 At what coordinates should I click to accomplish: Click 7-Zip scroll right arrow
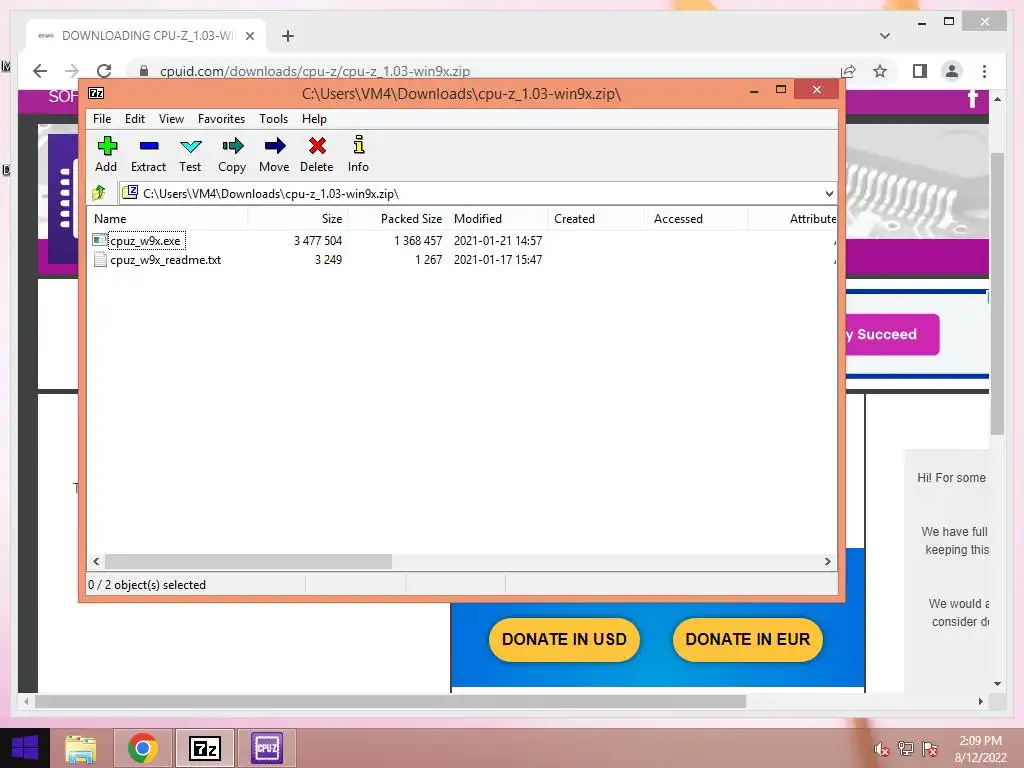tap(827, 562)
